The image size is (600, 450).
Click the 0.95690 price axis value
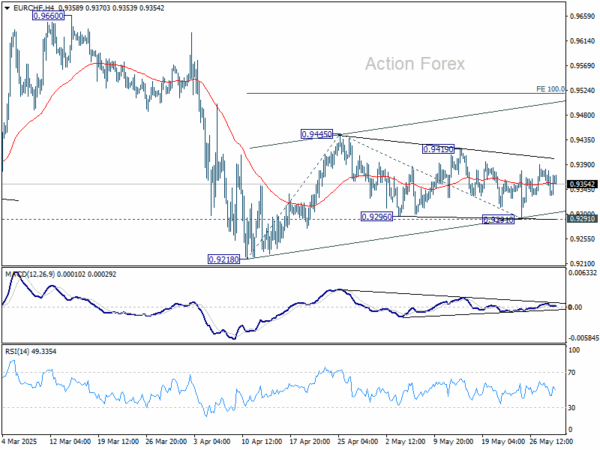pos(582,66)
